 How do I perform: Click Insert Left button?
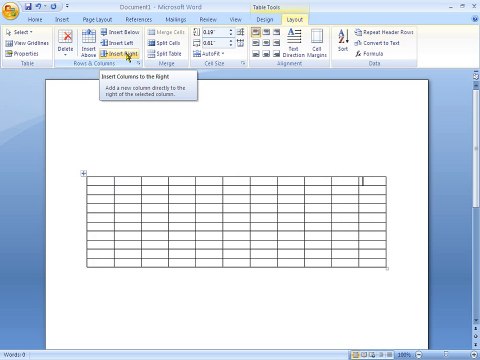click(x=117, y=43)
